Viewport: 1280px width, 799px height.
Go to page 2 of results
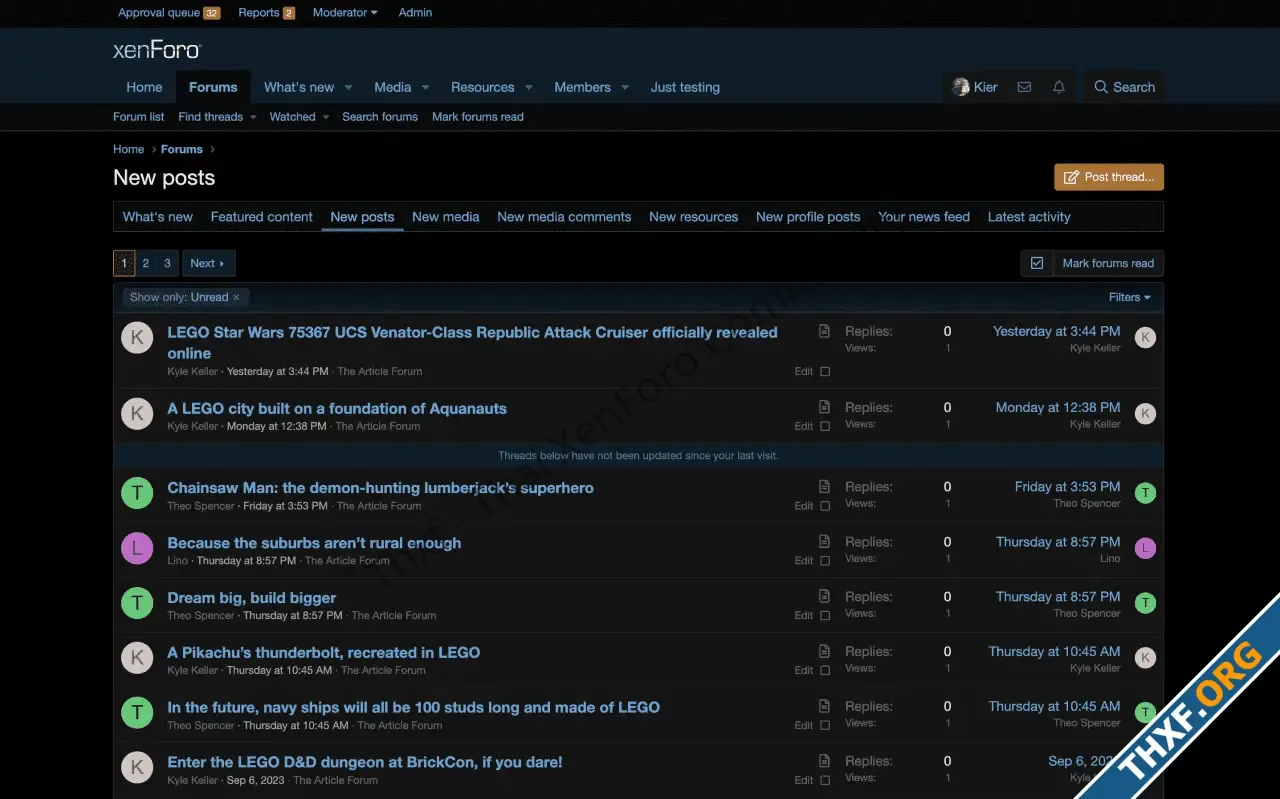(145, 263)
